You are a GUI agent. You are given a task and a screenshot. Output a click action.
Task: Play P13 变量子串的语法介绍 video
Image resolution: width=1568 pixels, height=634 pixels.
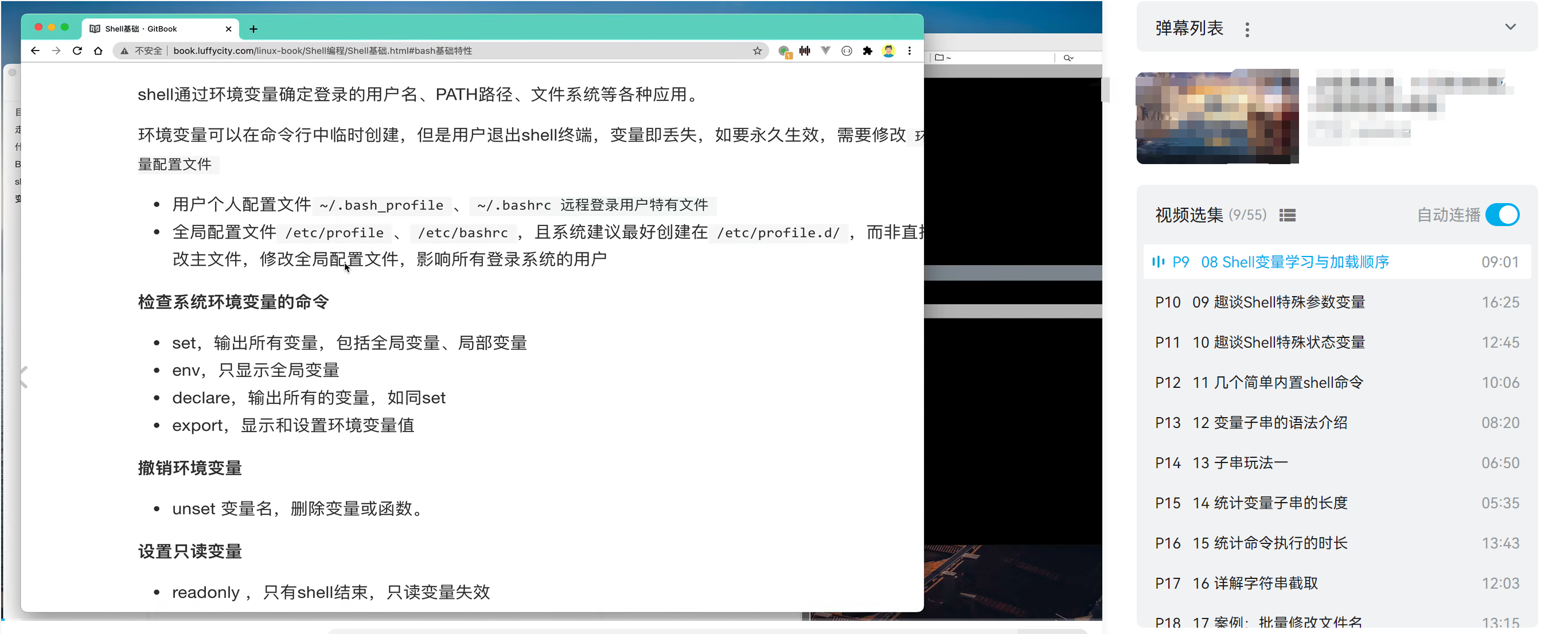tap(1269, 423)
